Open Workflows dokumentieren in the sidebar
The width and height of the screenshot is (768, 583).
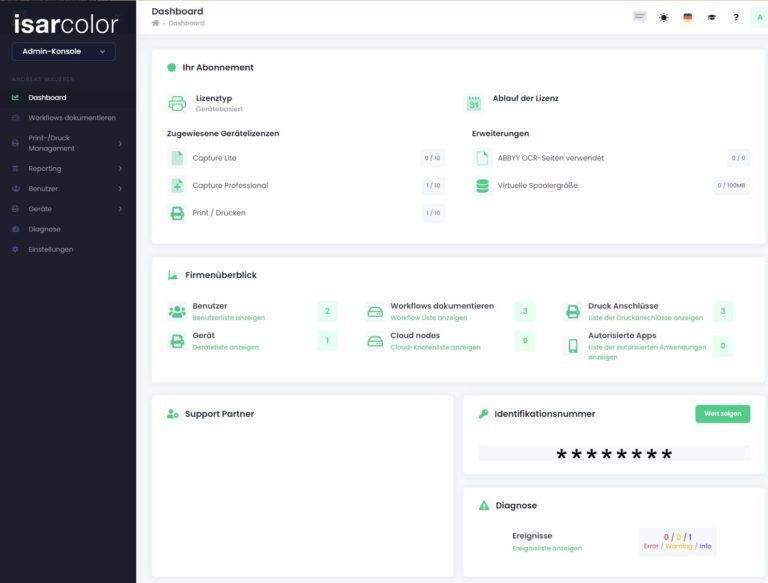click(x=72, y=118)
